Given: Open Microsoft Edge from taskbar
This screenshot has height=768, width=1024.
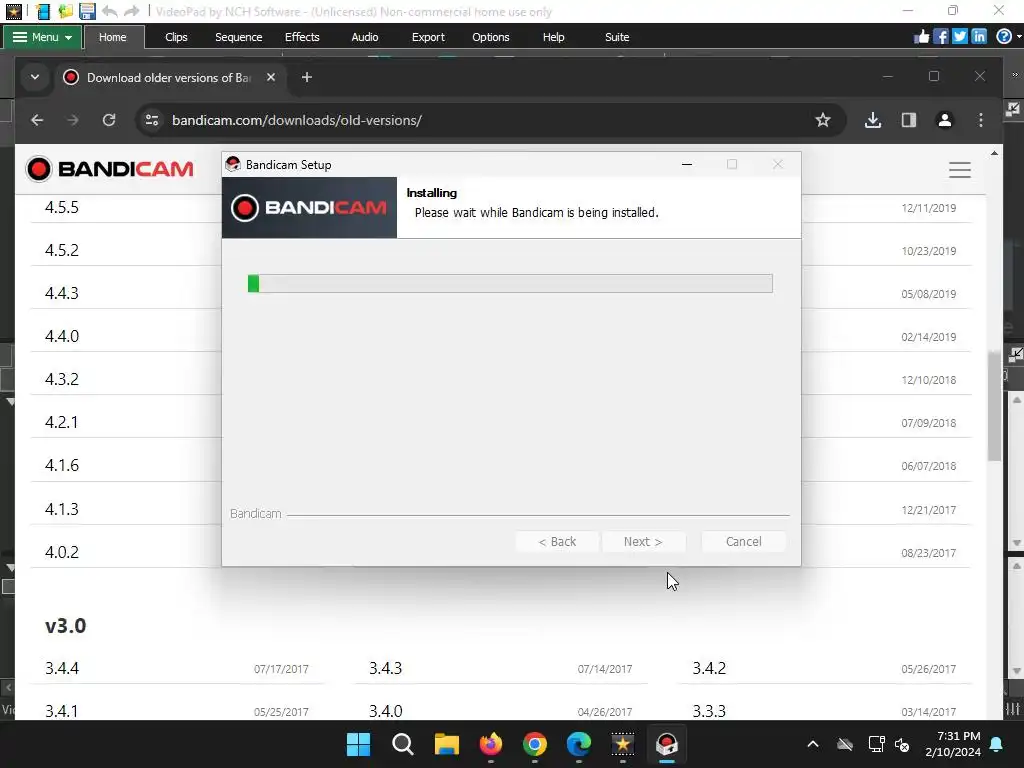Looking at the screenshot, I should [x=579, y=744].
